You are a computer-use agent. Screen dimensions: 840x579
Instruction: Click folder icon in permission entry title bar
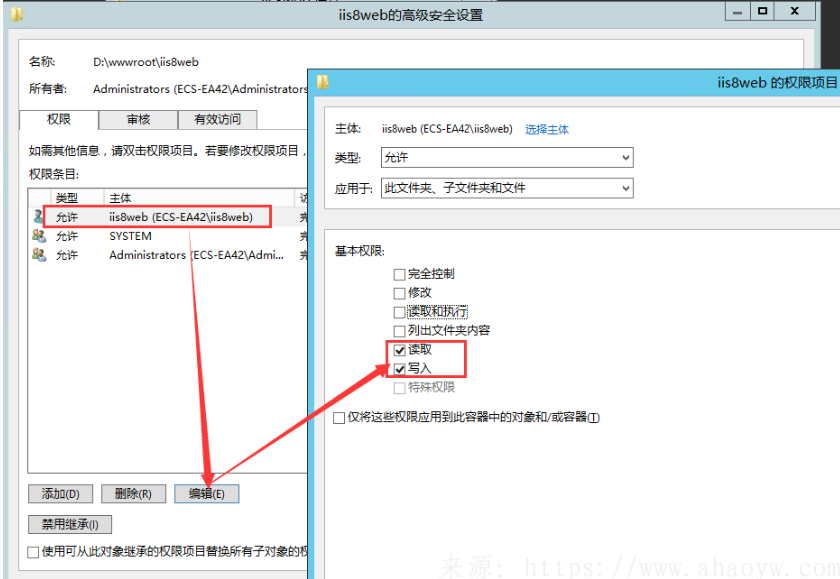tap(324, 83)
